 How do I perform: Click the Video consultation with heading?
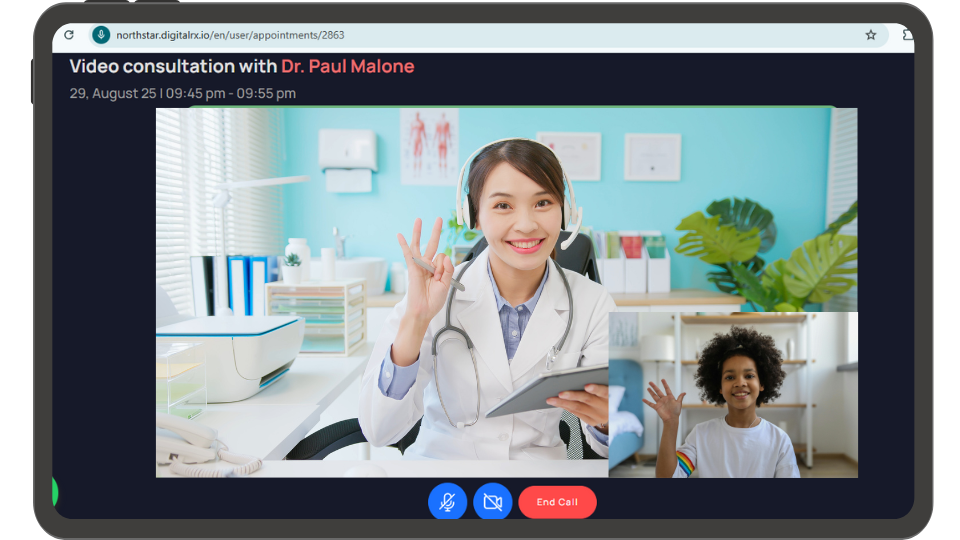pyautogui.click(x=173, y=66)
